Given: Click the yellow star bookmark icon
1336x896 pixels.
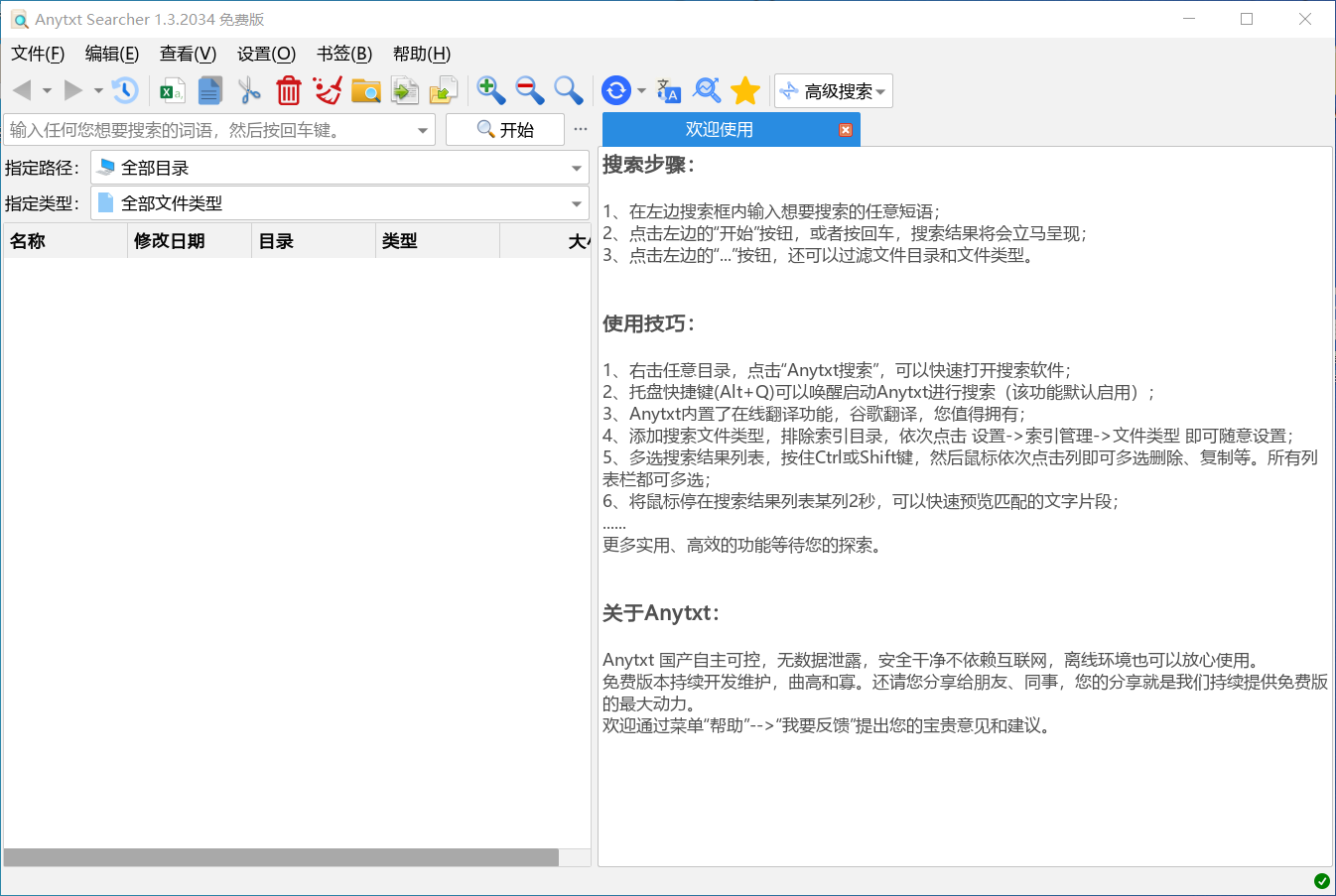Looking at the screenshot, I should pyautogui.click(x=745, y=90).
